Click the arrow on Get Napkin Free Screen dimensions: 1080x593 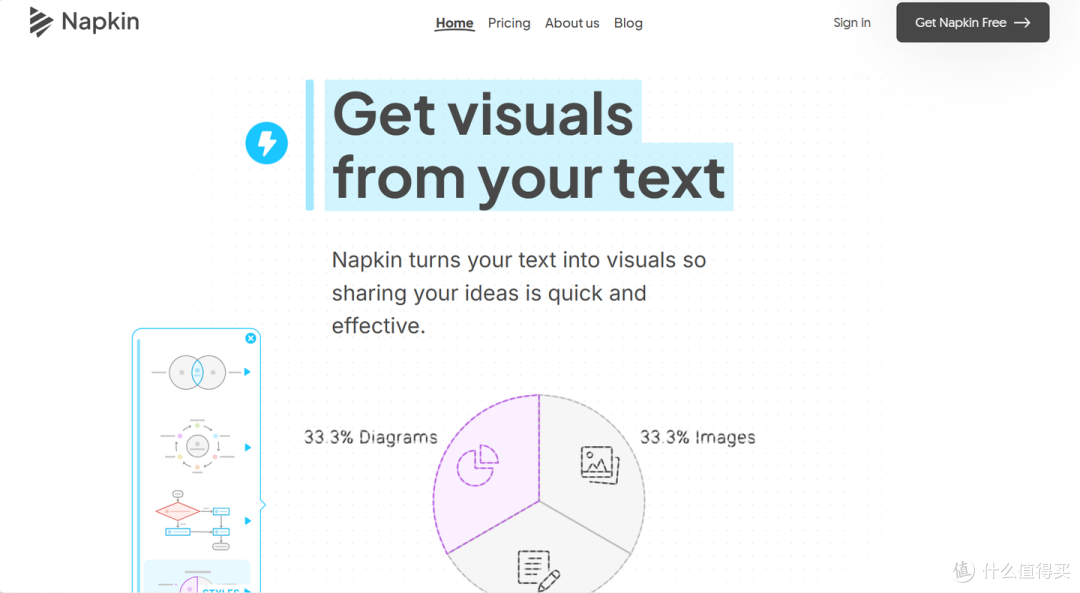[1022, 23]
